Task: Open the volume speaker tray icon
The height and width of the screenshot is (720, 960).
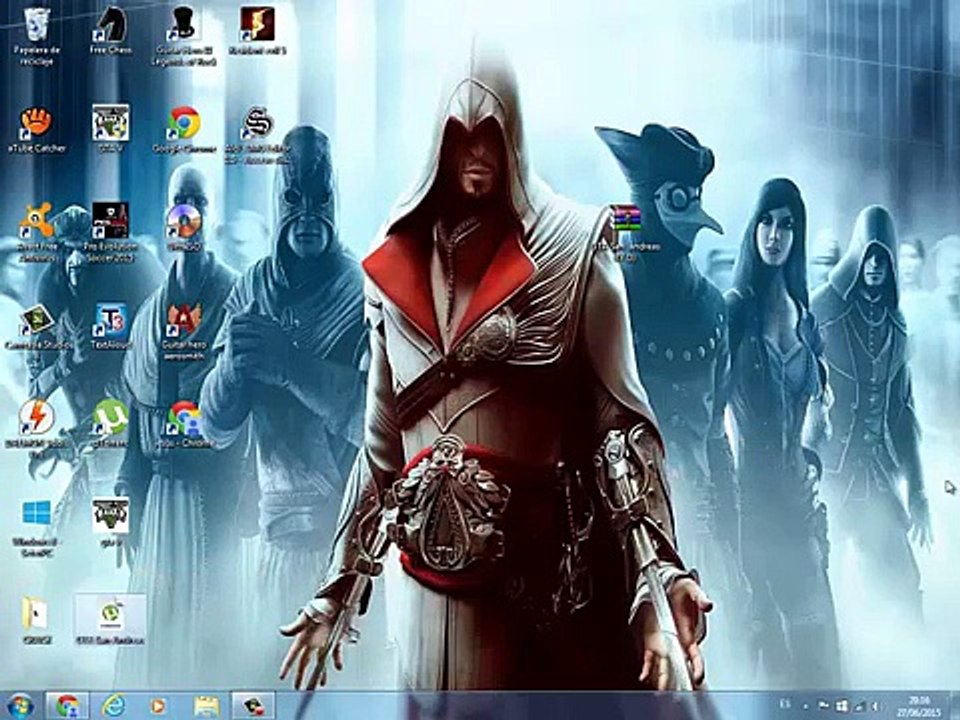Action: (876, 706)
